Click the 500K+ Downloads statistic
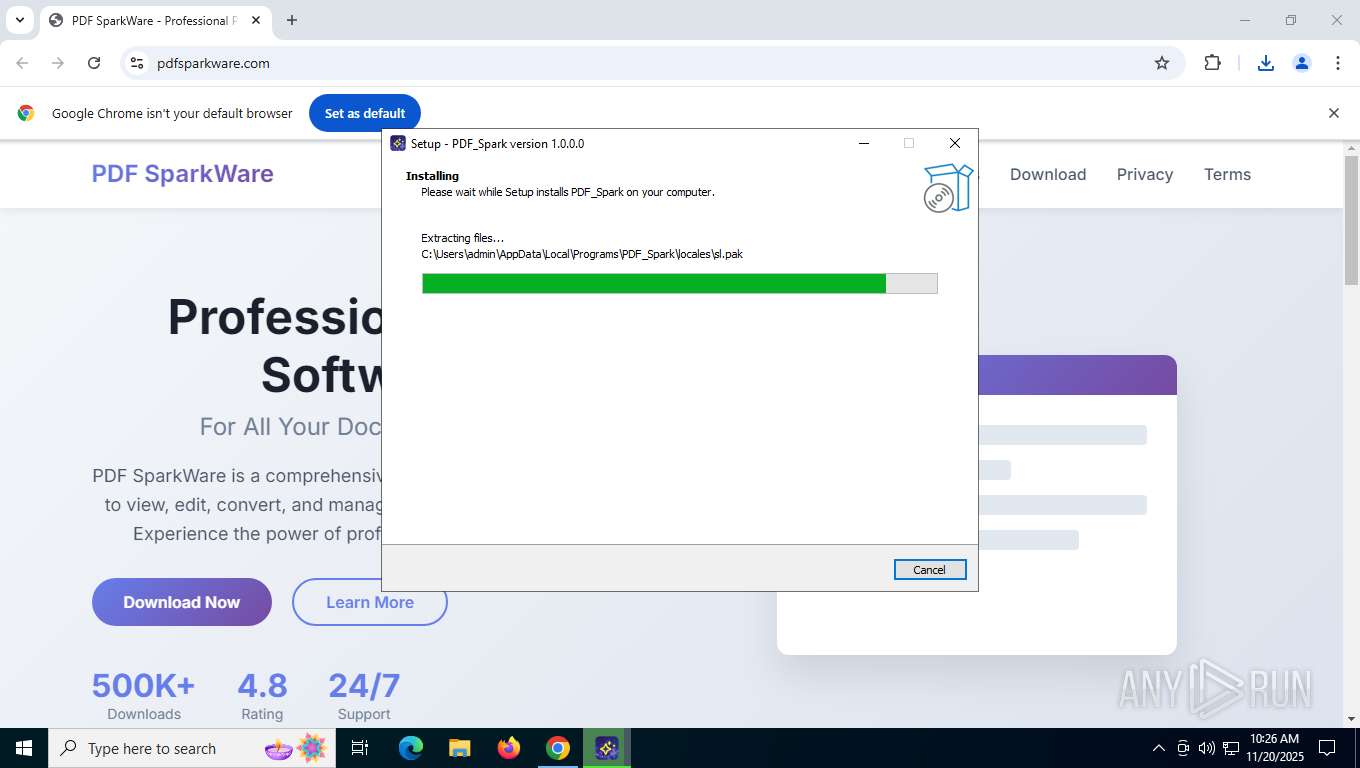The height and width of the screenshot is (768, 1360). pos(144,695)
